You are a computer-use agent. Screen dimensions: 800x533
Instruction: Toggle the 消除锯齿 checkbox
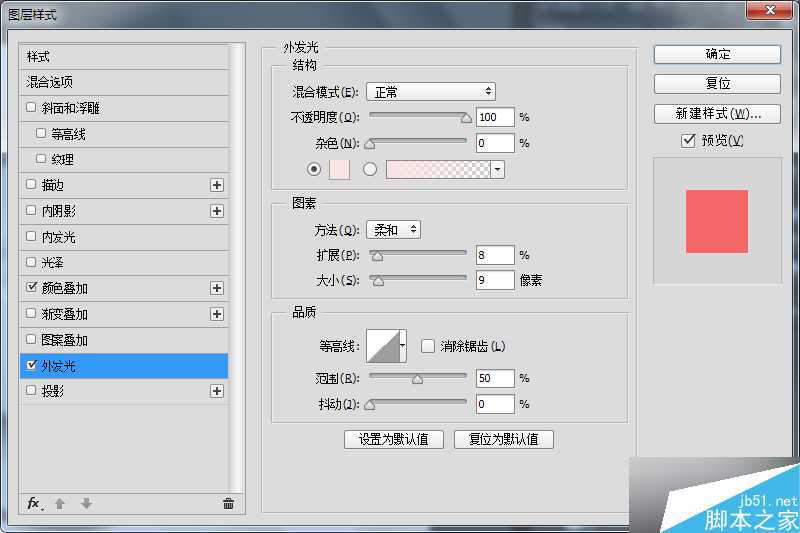(x=428, y=346)
